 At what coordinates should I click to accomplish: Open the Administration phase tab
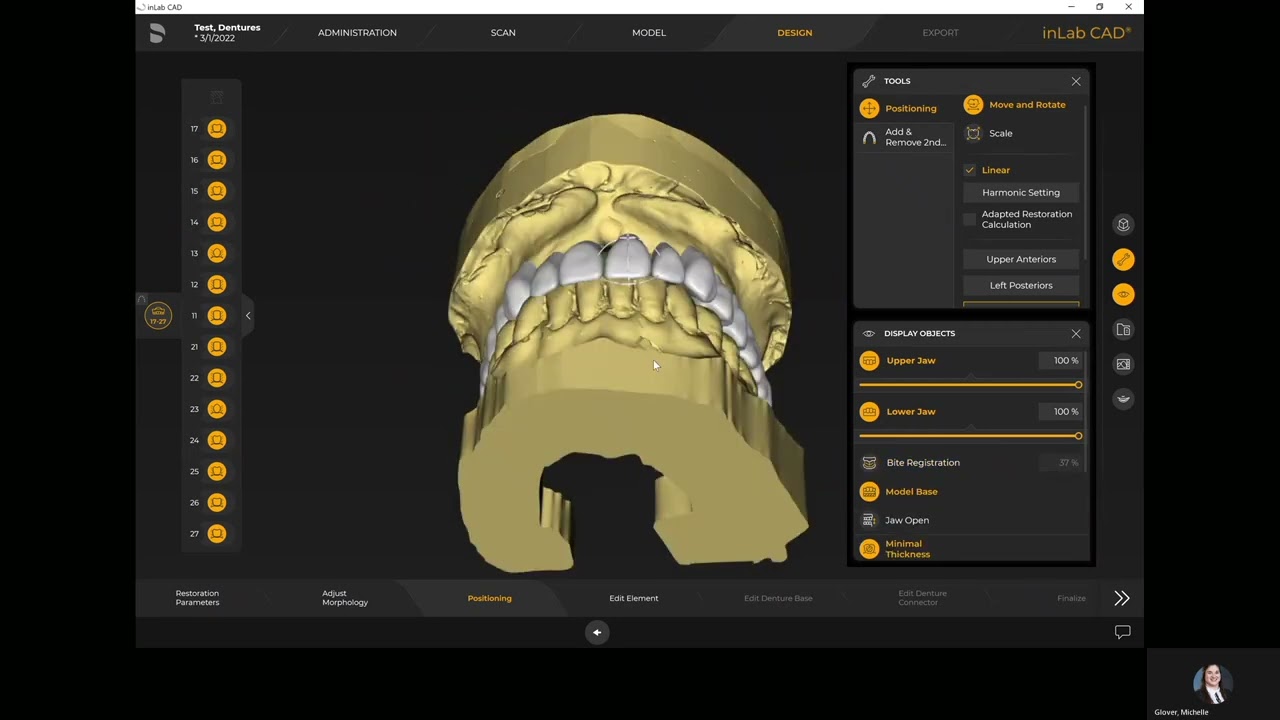[x=357, y=33]
